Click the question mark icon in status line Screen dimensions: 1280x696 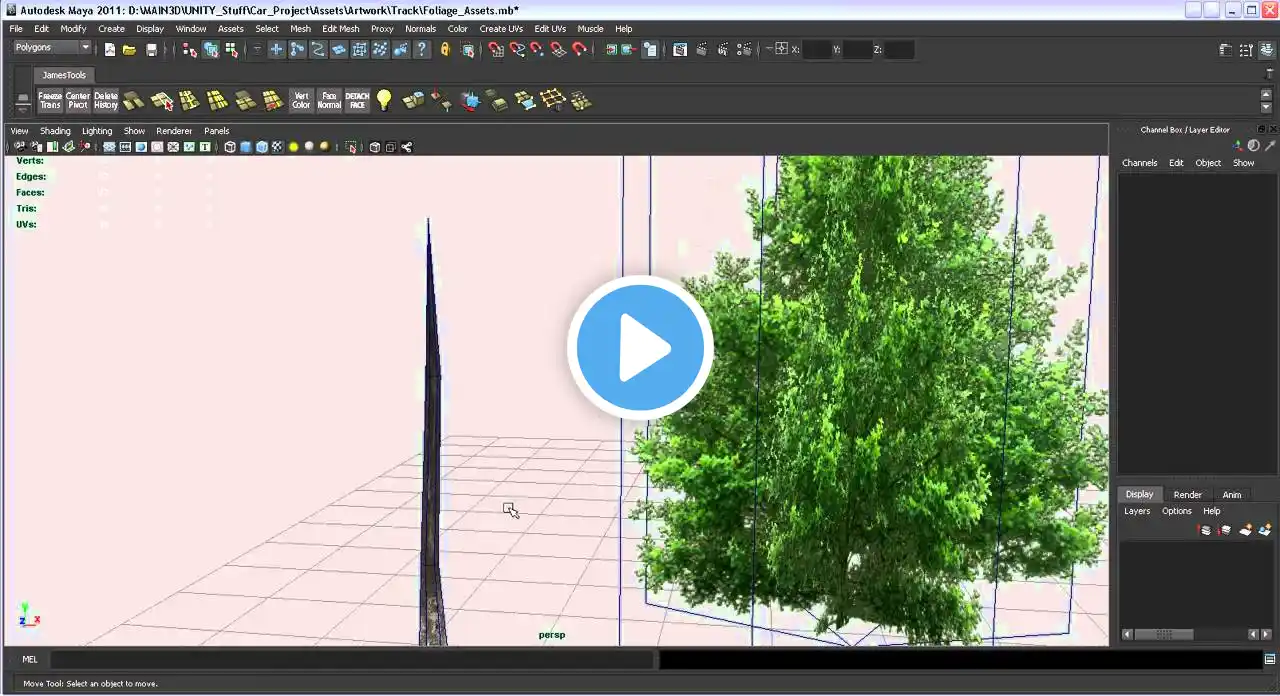click(x=423, y=49)
